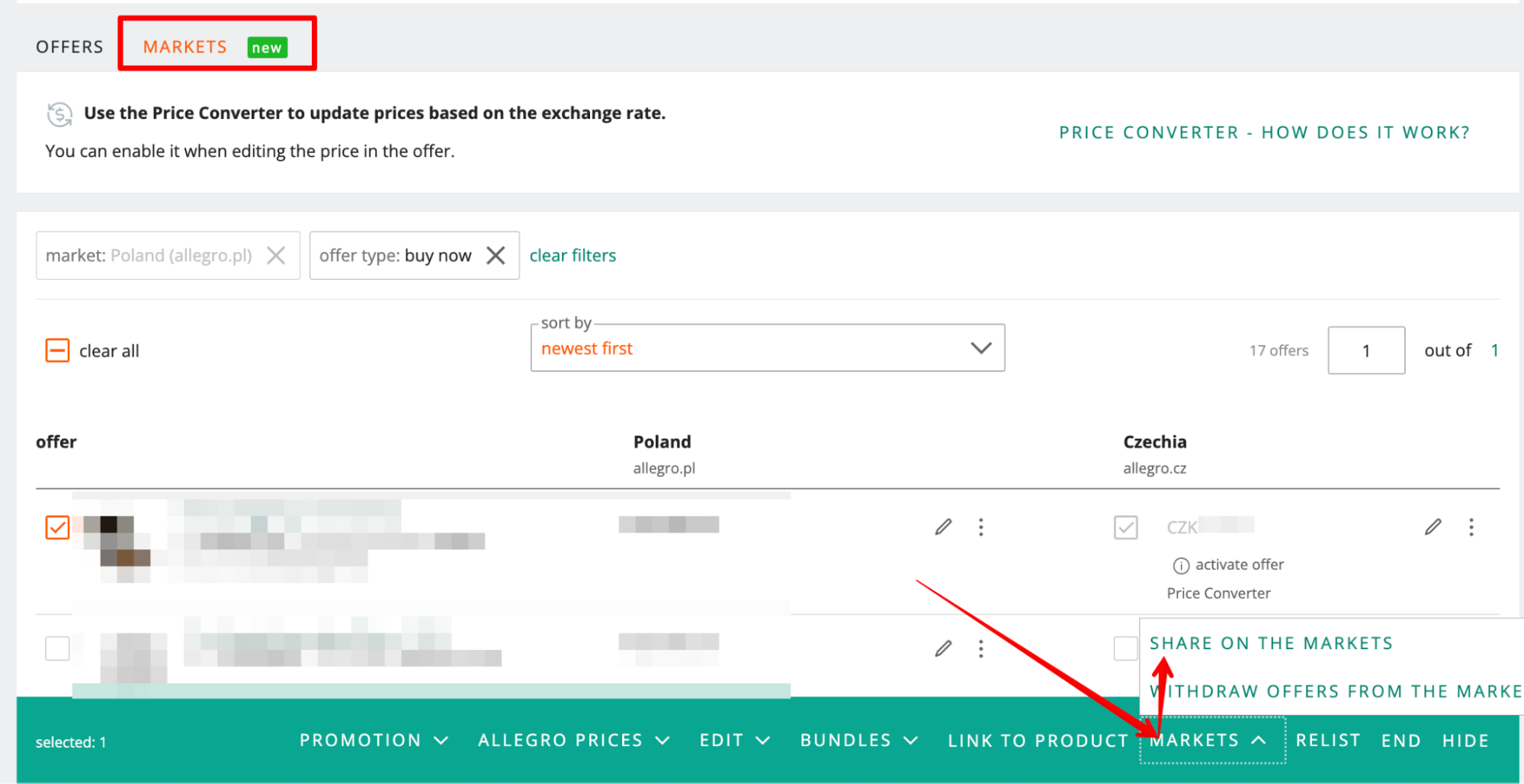This screenshot has width=1524, height=784.
Task: Uncheck the first offer's orange checkbox
Action: [x=57, y=526]
